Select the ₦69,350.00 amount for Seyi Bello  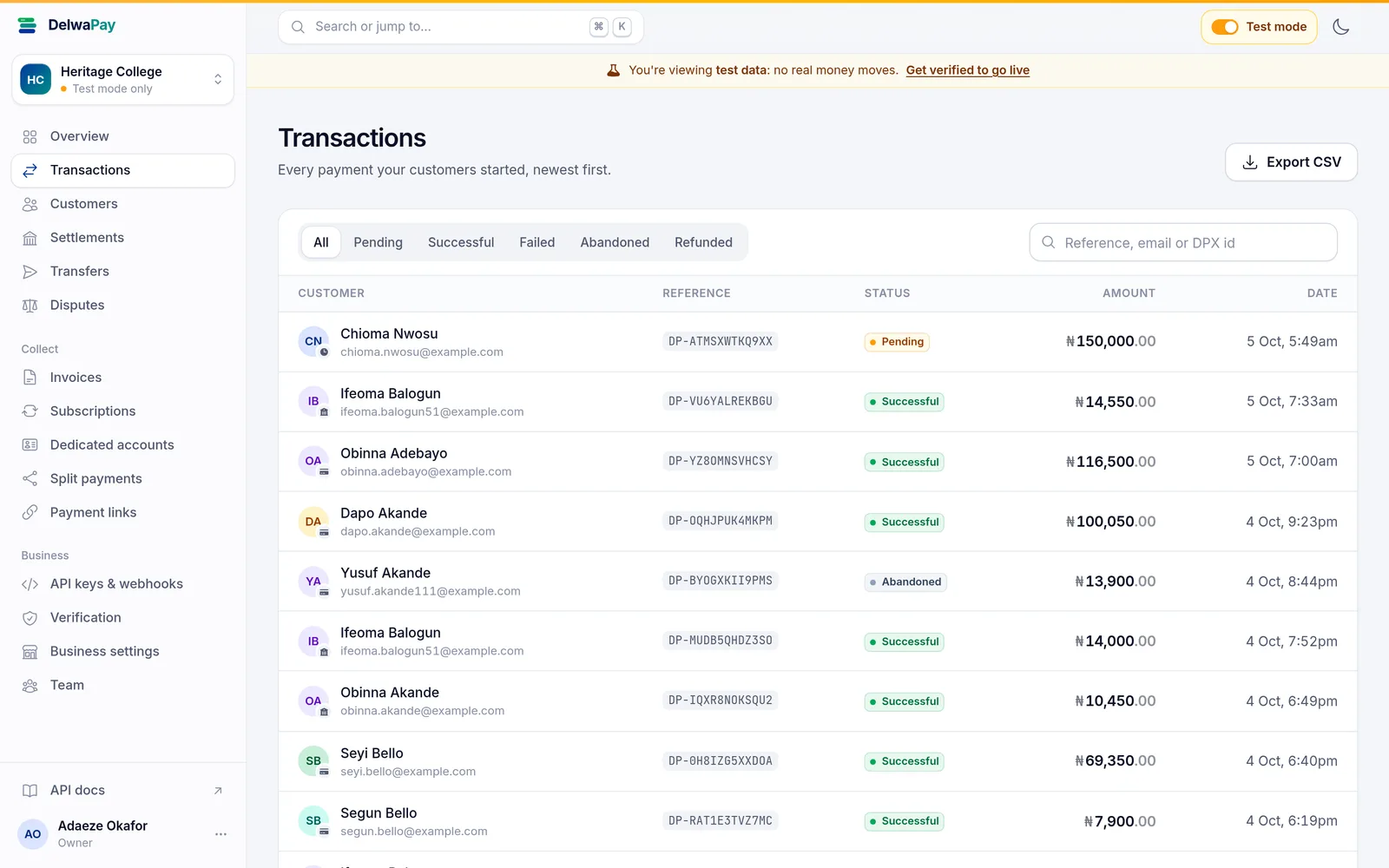click(x=1115, y=761)
